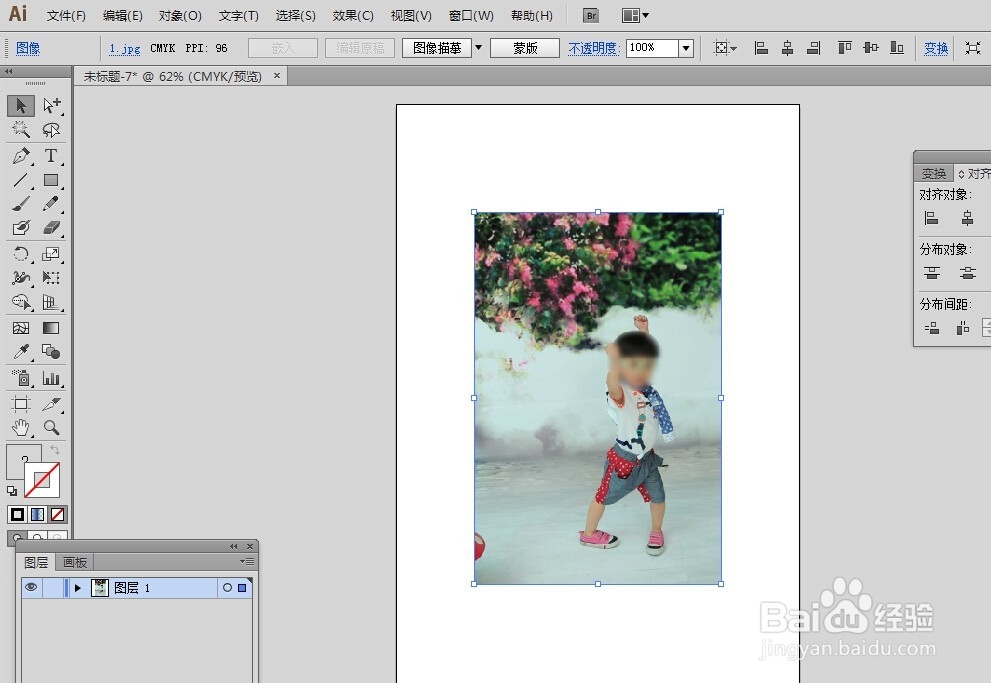This screenshot has width=991, height=683.
Task: Choose the Magic Wand tool
Action: click(x=21, y=130)
